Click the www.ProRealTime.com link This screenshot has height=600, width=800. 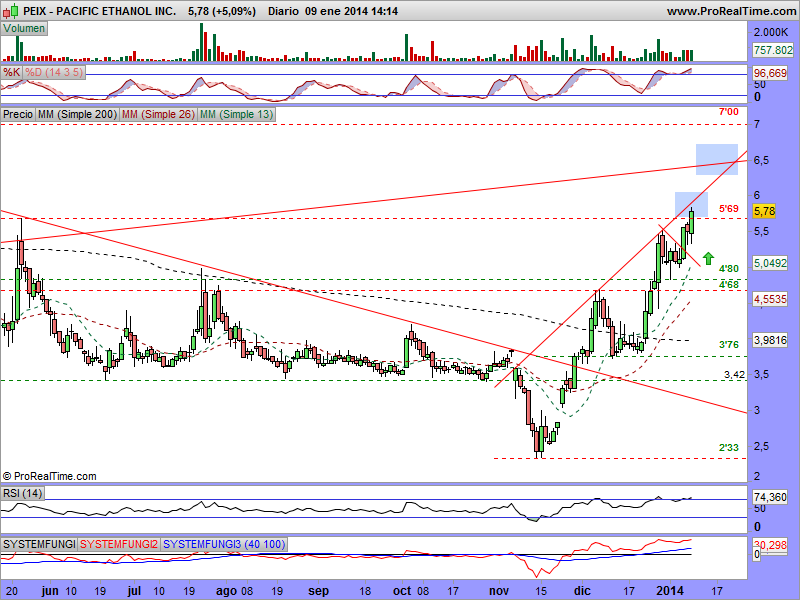pos(732,11)
